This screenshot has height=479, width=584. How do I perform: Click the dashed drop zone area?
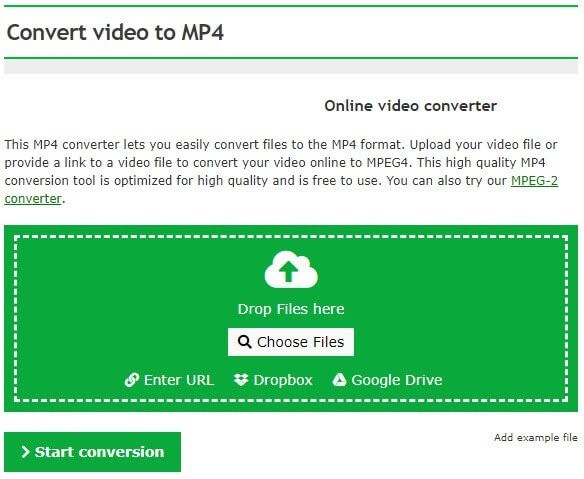coord(291,318)
